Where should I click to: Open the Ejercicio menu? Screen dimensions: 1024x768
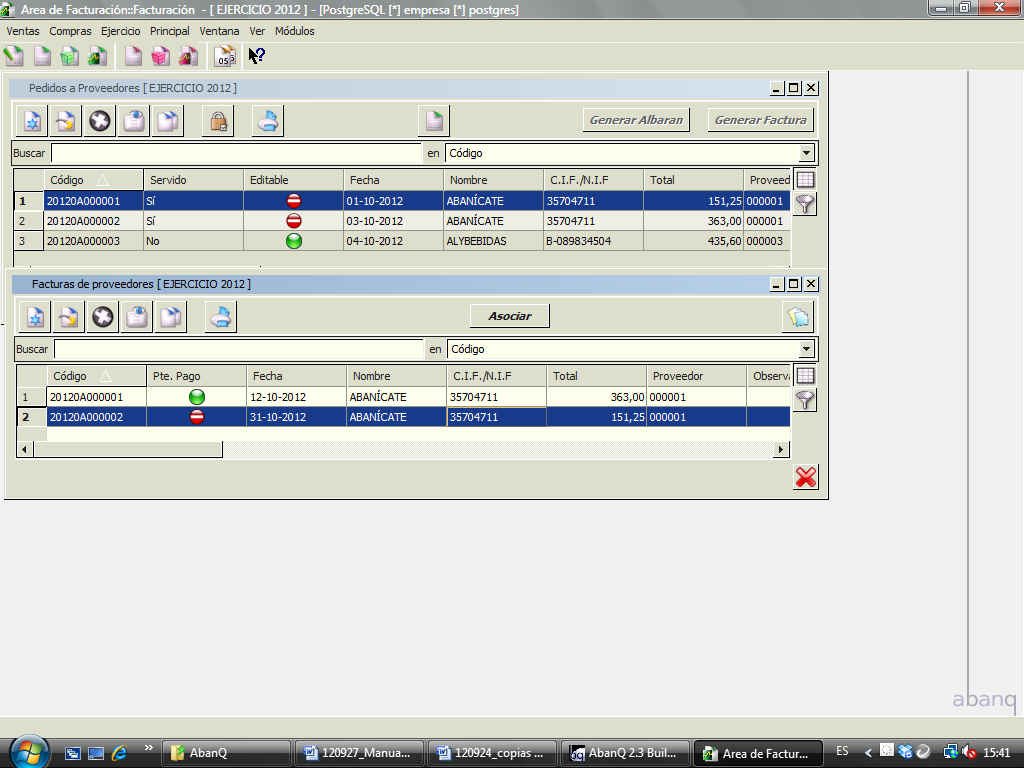tap(120, 31)
